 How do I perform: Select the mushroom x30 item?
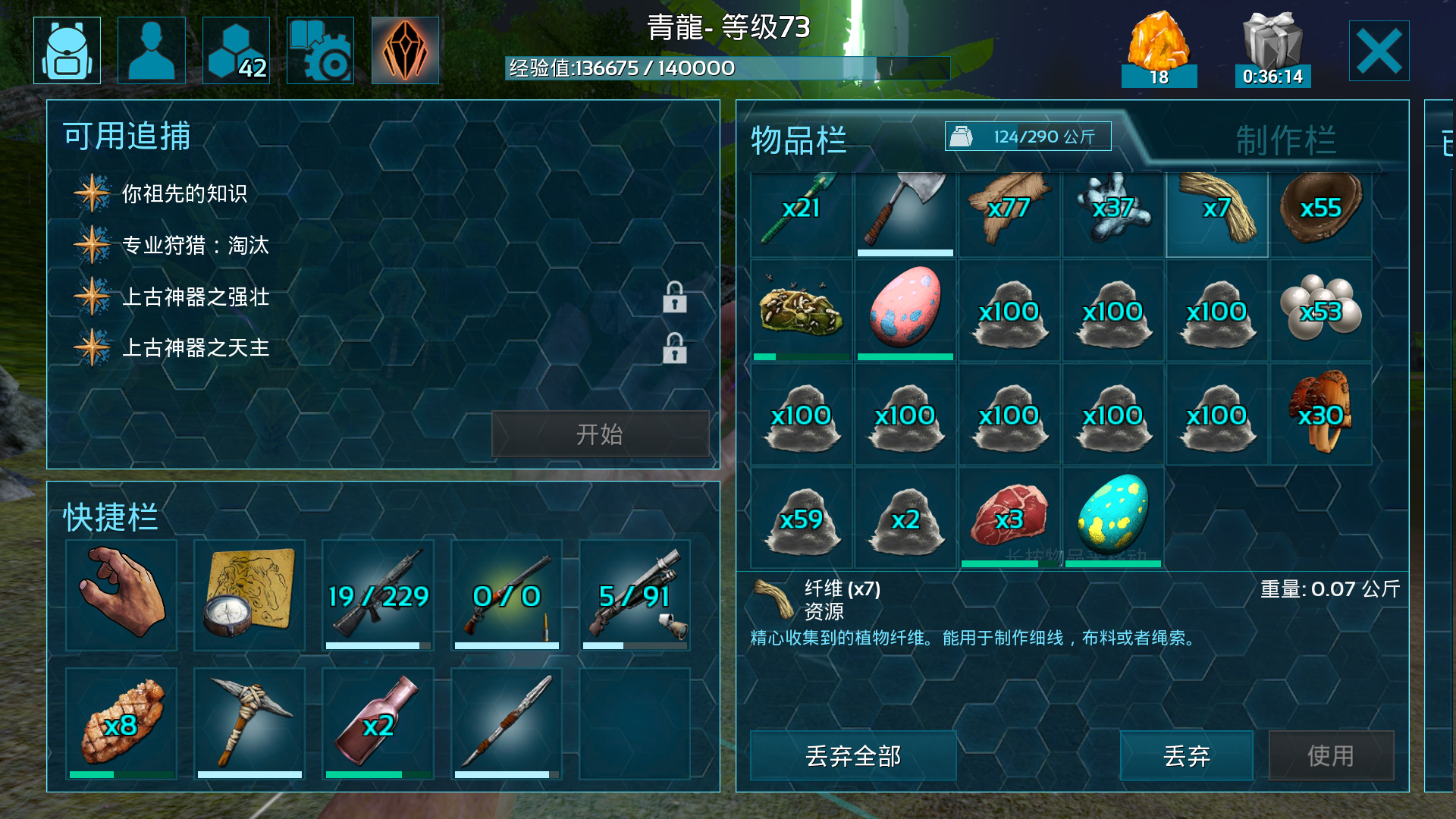(x=1321, y=414)
